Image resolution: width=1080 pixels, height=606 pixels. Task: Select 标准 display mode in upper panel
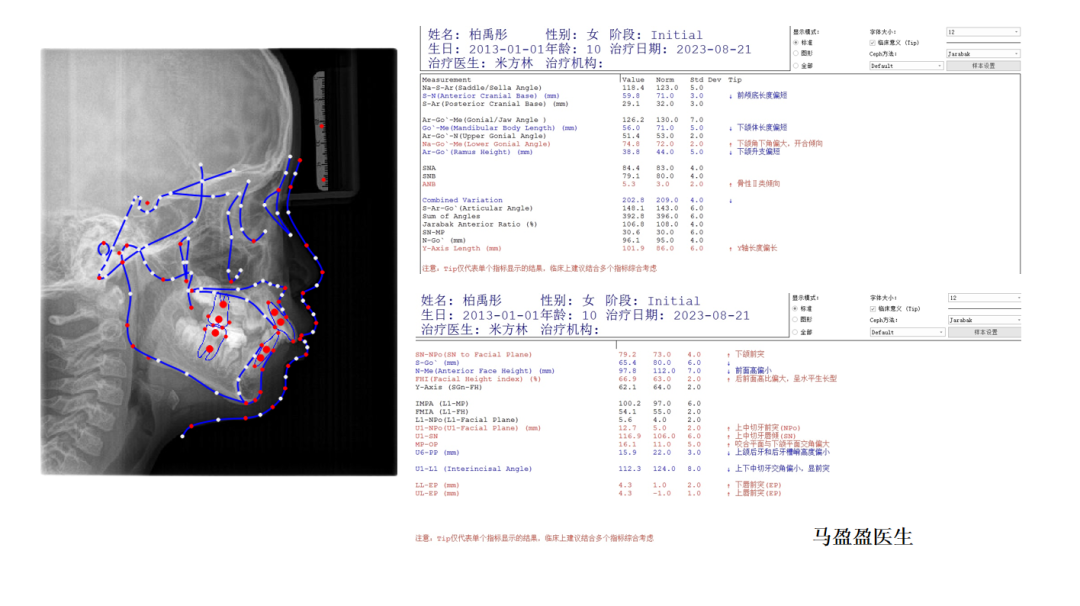[796, 43]
